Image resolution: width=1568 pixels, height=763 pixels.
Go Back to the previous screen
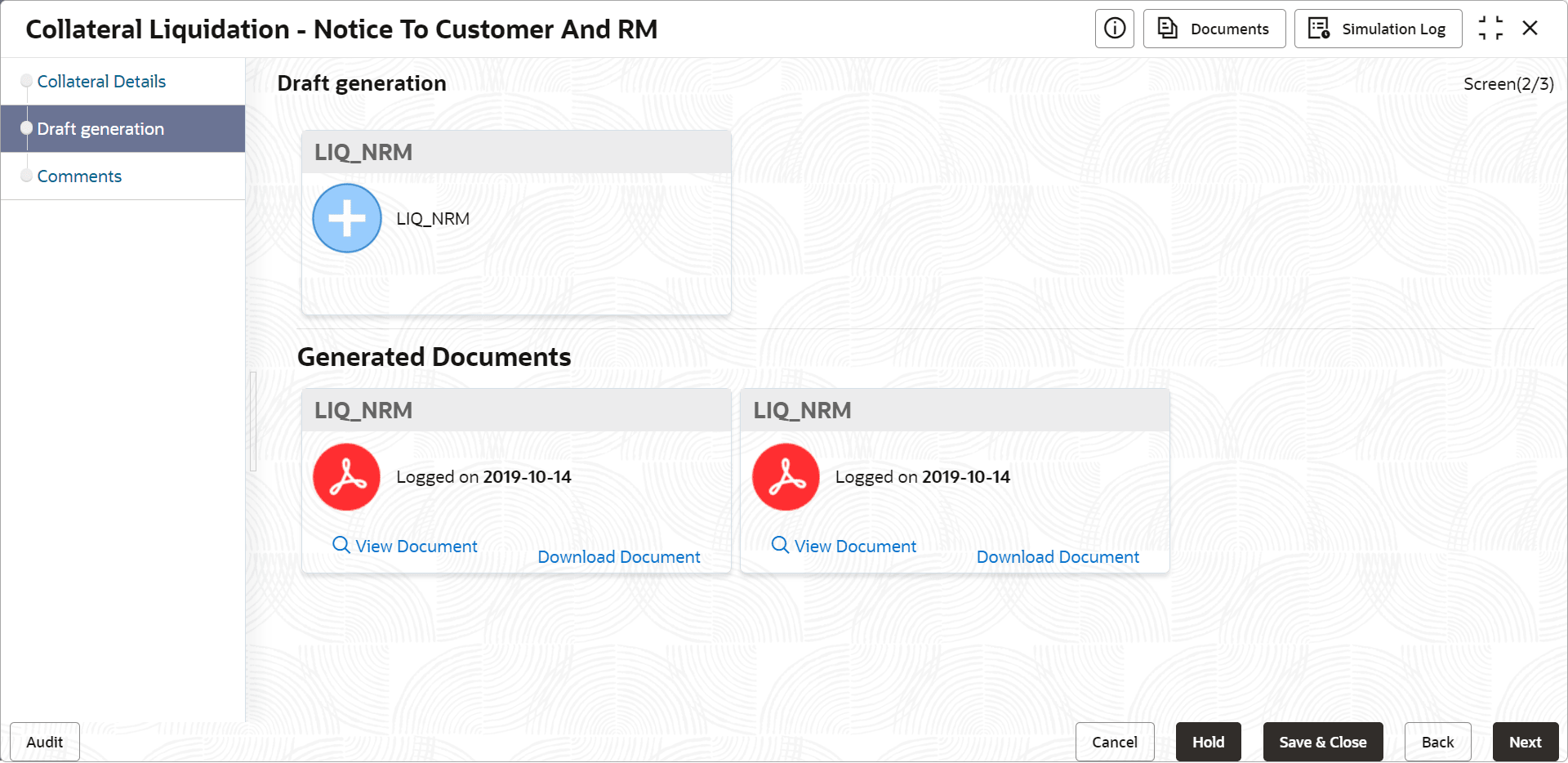(x=1438, y=742)
